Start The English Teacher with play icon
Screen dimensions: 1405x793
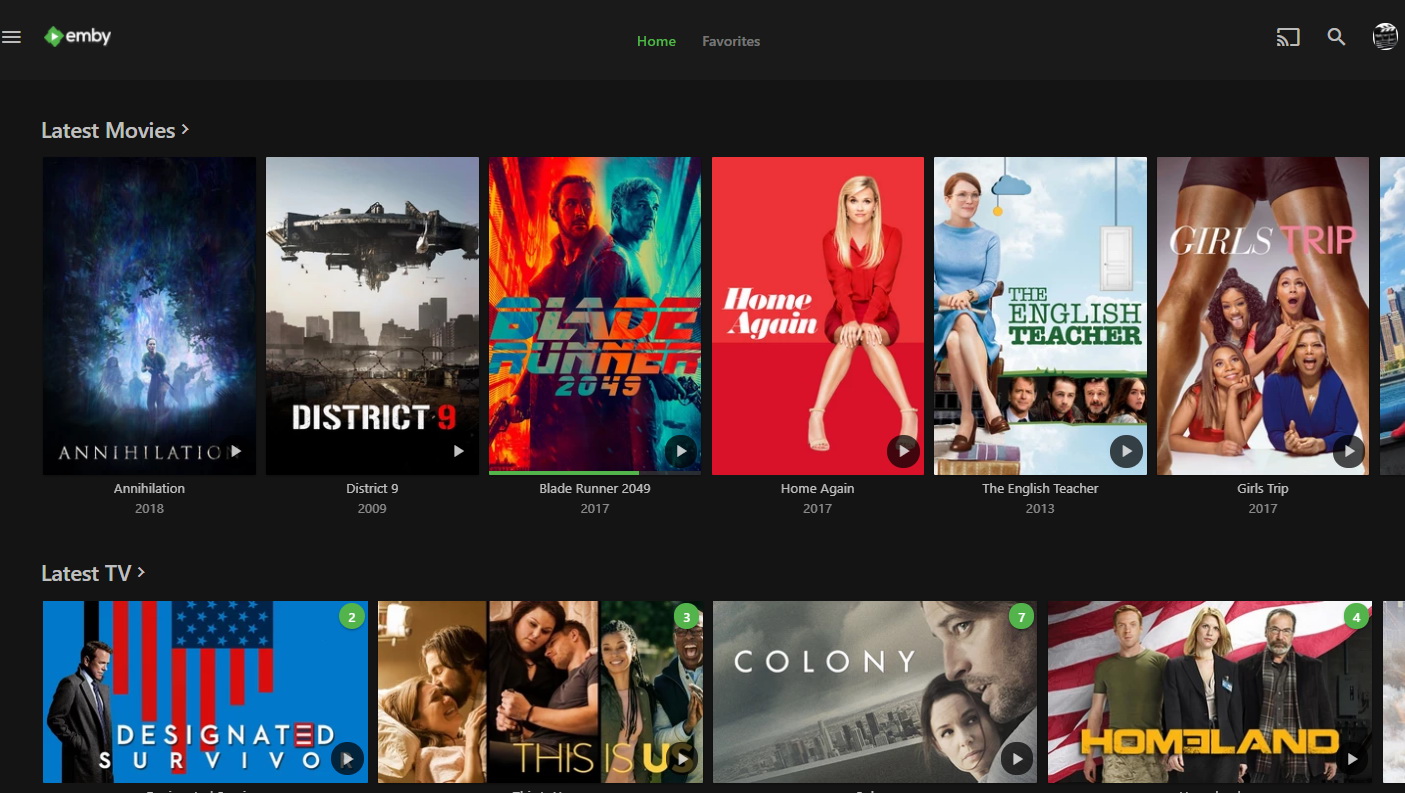1126,451
